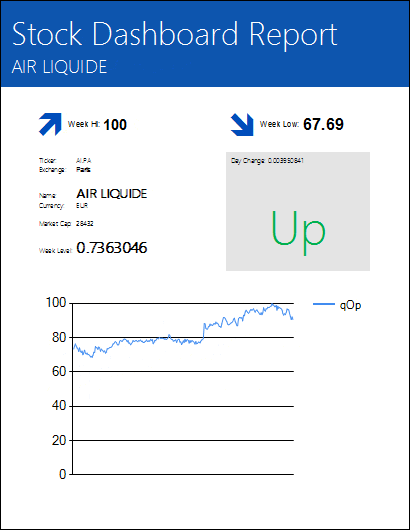Click the Stock Dashboard Report title
This screenshot has height=530, width=410.
tap(174, 34)
